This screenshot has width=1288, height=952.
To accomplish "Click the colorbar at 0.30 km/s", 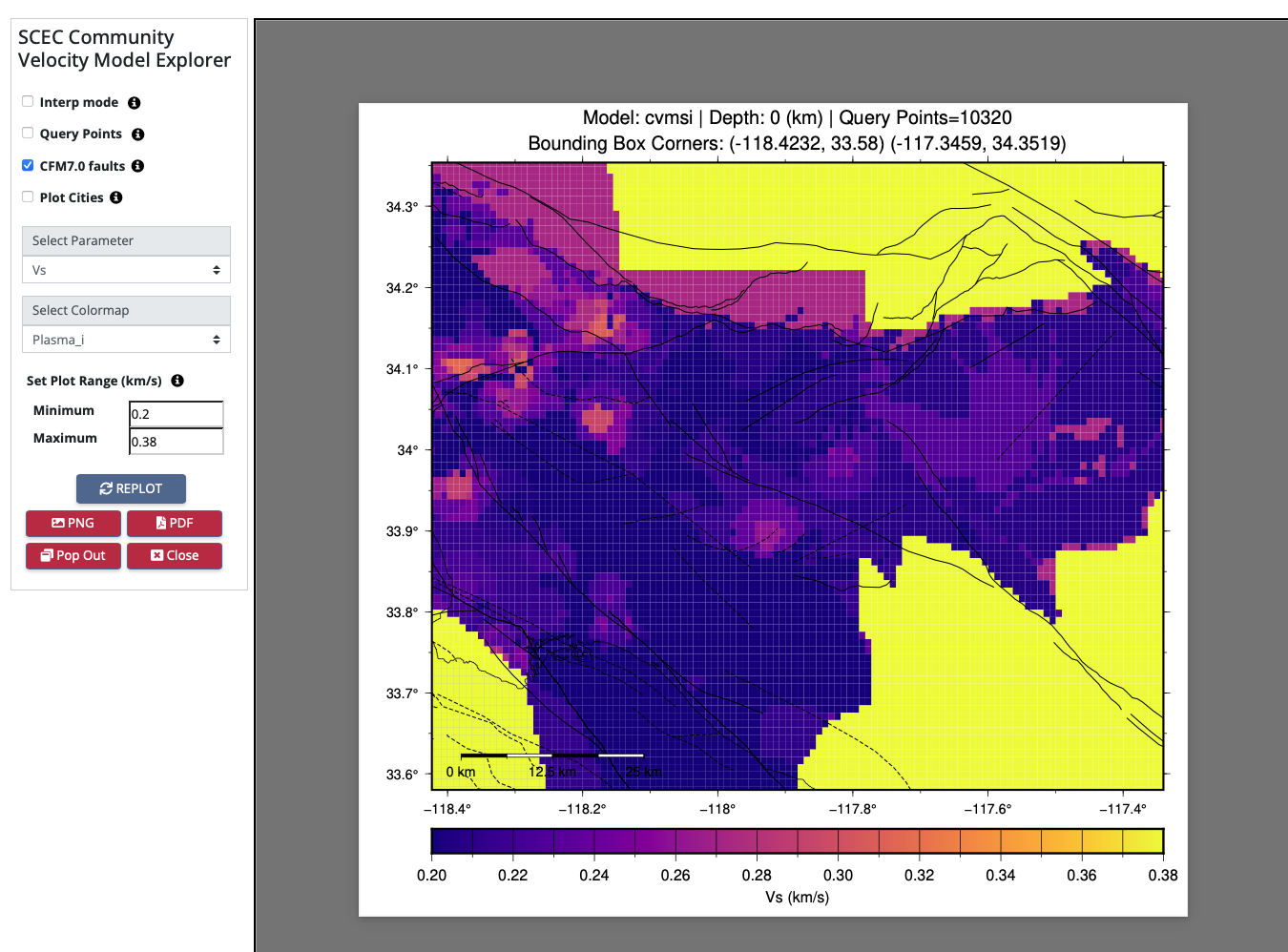I will click(x=839, y=840).
